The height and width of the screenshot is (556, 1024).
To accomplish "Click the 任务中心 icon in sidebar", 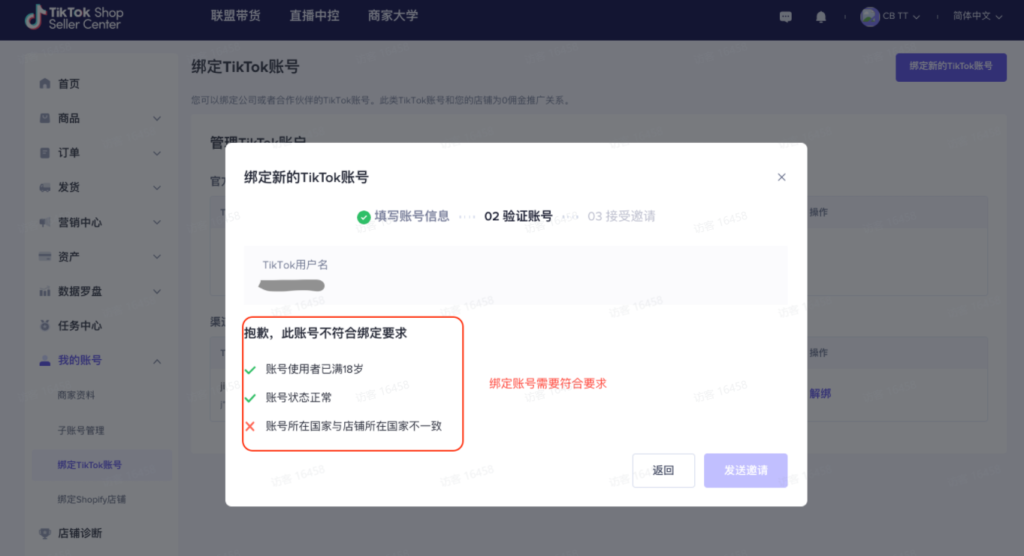I will 44,325.
